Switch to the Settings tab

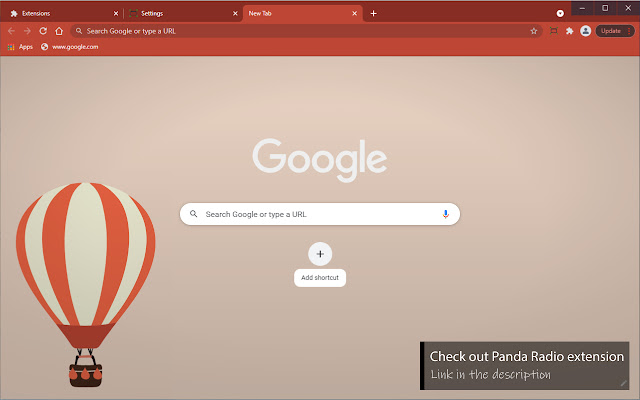point(182,13)
